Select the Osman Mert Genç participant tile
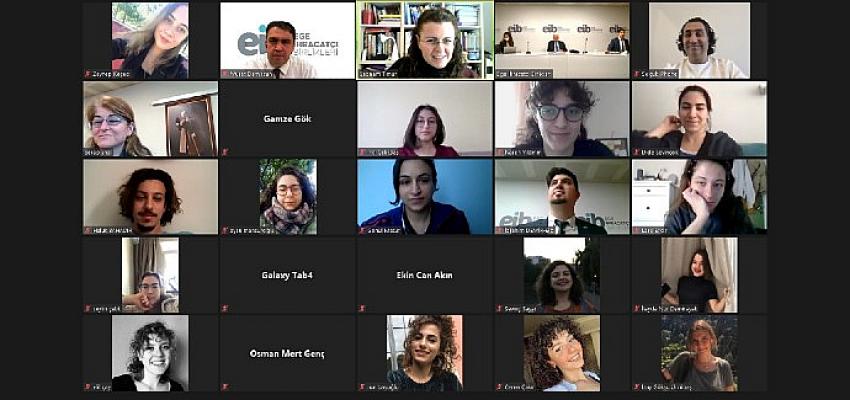 [287, 353]
